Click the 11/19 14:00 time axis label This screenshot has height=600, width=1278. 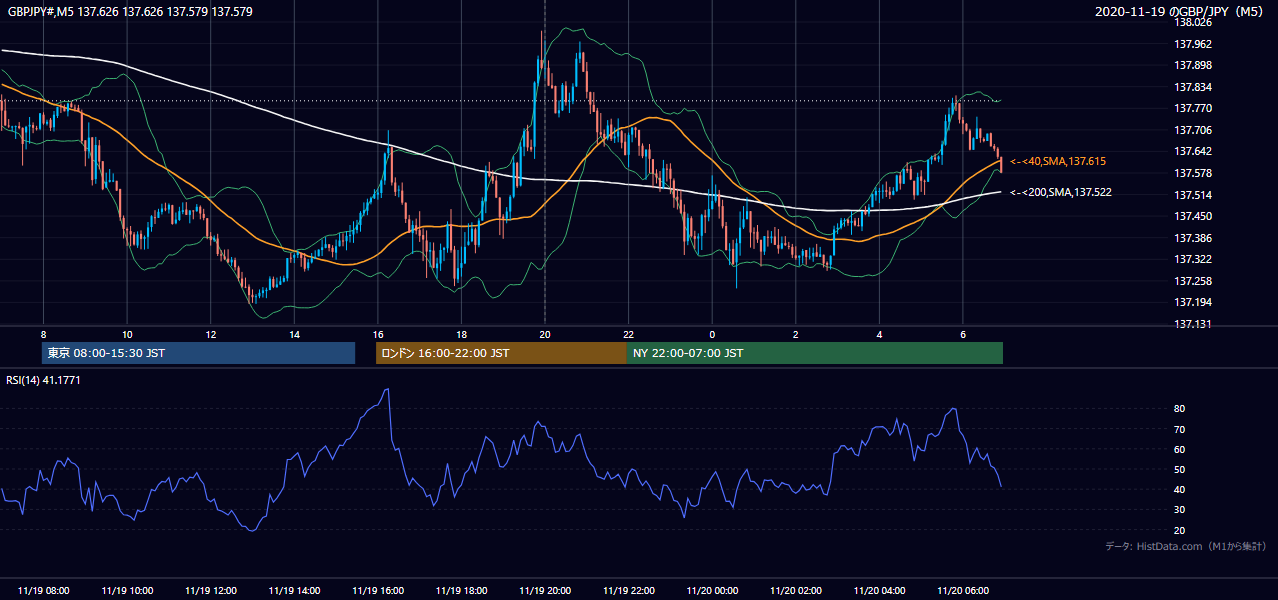tap(294, 591)
